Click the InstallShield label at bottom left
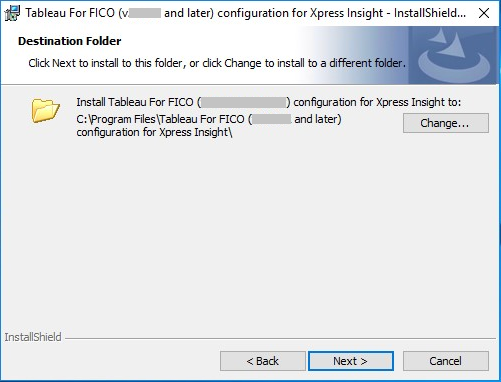 point(33,337)
